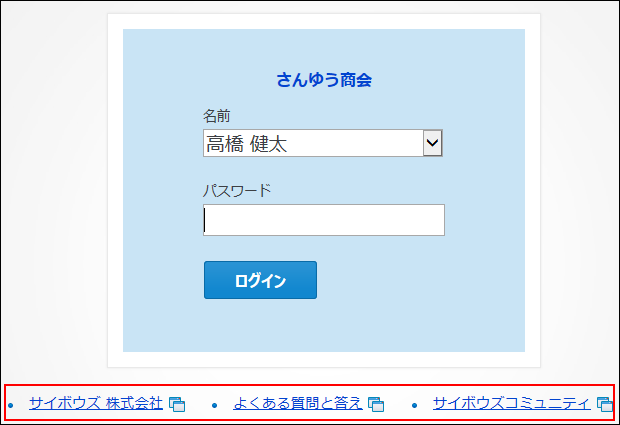This screenshot has height=425, width=620.
Task: Click the パスワード input field
Action: click(x=324, y=220)
